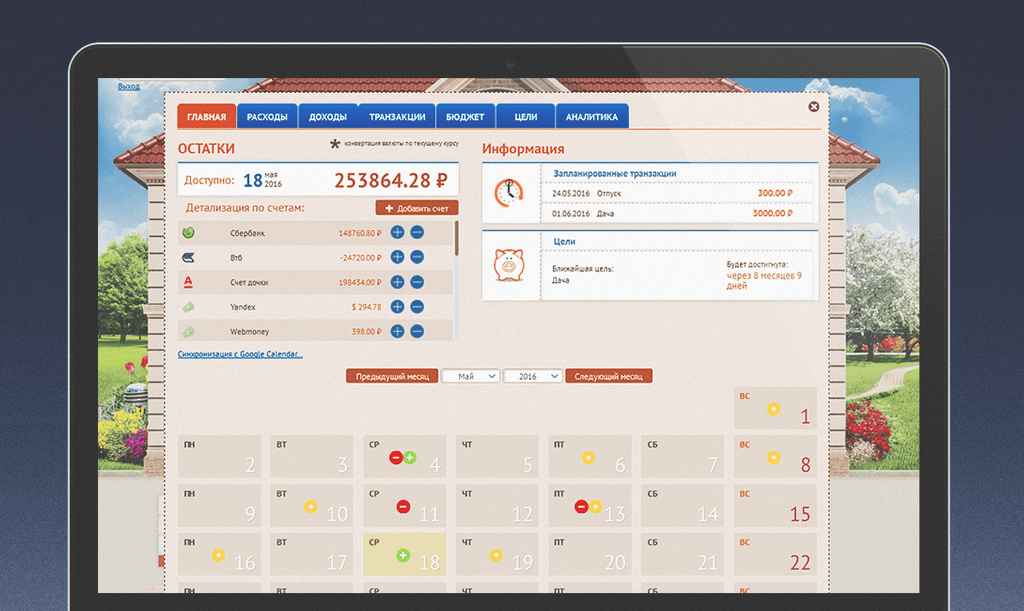Click the Счет дочки balance 198434.00 ₽
This screenshot has width=1024, height=611.
pyautogui.click(x=360, y=283)
